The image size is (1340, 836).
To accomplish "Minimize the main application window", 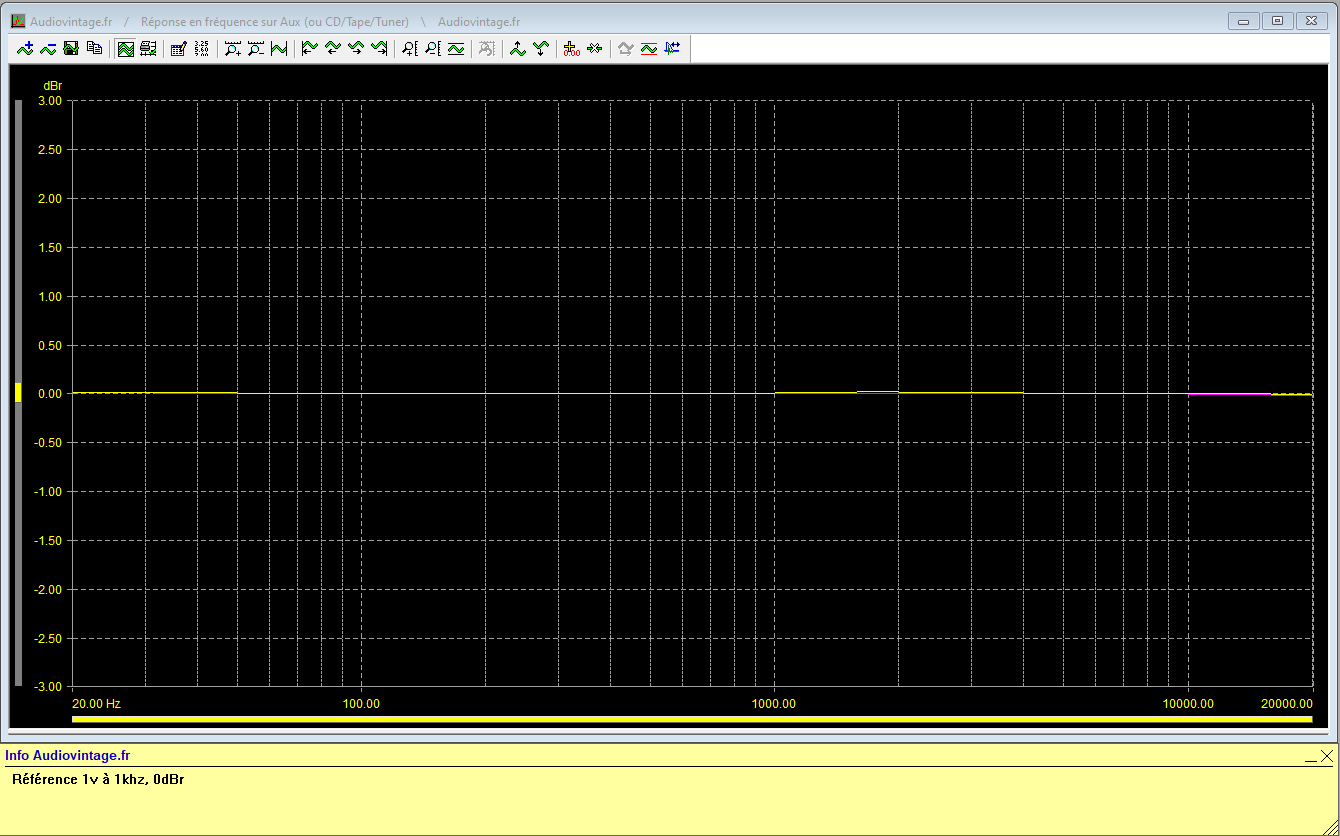I will [x=1244, y=20].
